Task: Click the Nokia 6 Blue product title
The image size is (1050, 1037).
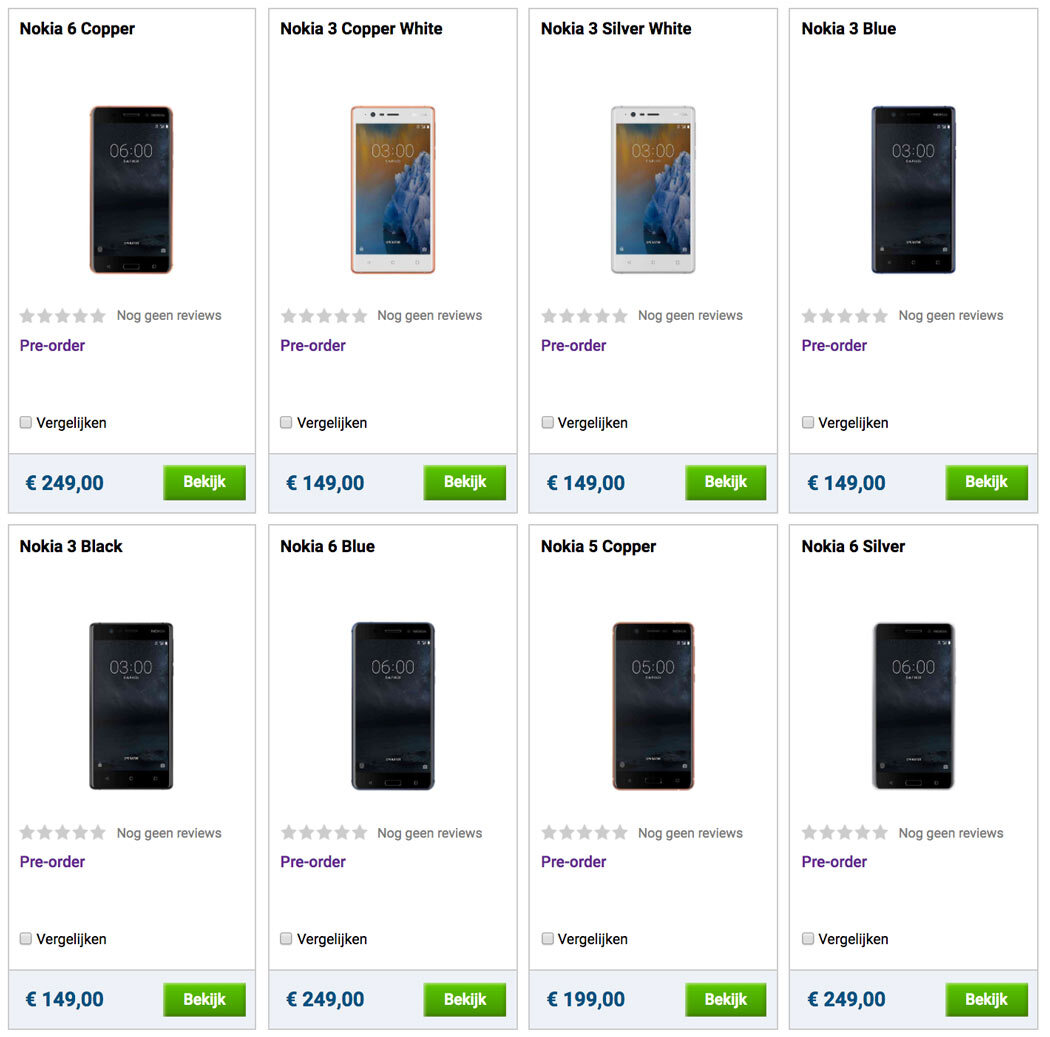Action: pos(327,546)
